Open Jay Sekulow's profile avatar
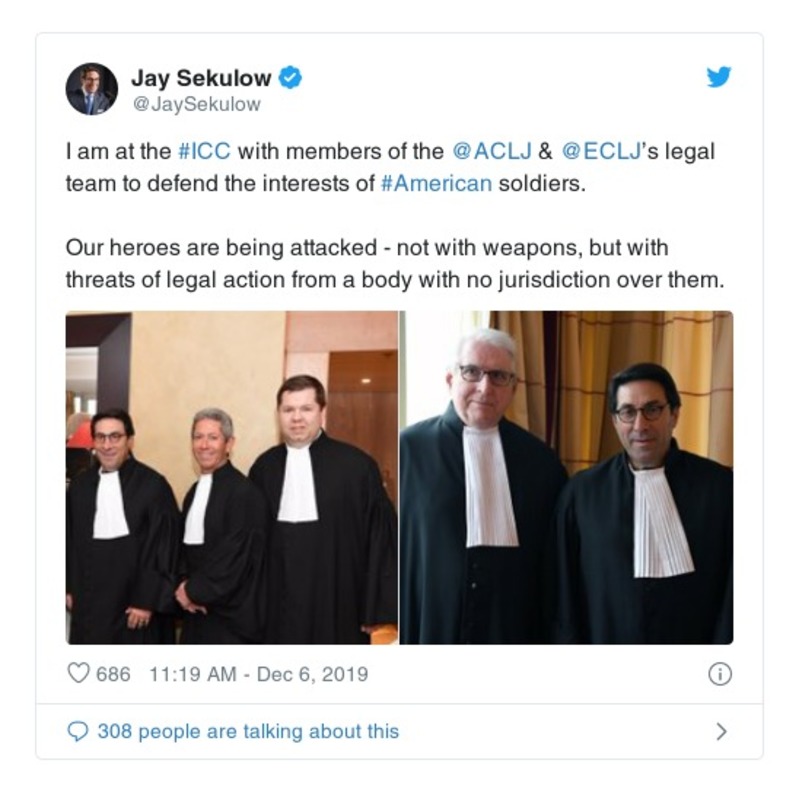The image size is (799, 795). tap(92, 89)
